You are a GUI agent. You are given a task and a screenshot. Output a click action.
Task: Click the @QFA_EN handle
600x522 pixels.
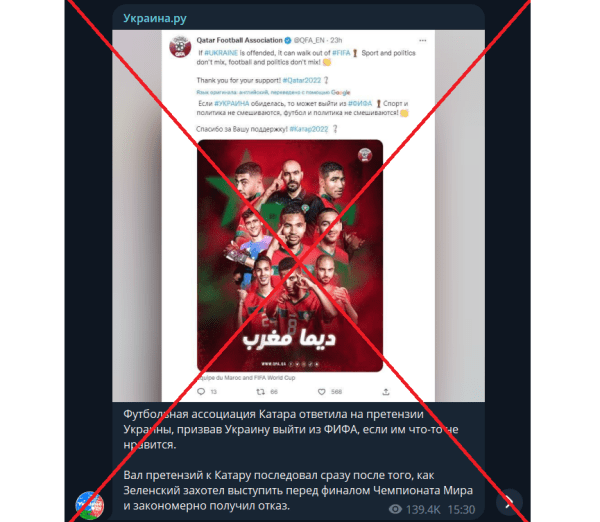(x=309, y=40)
